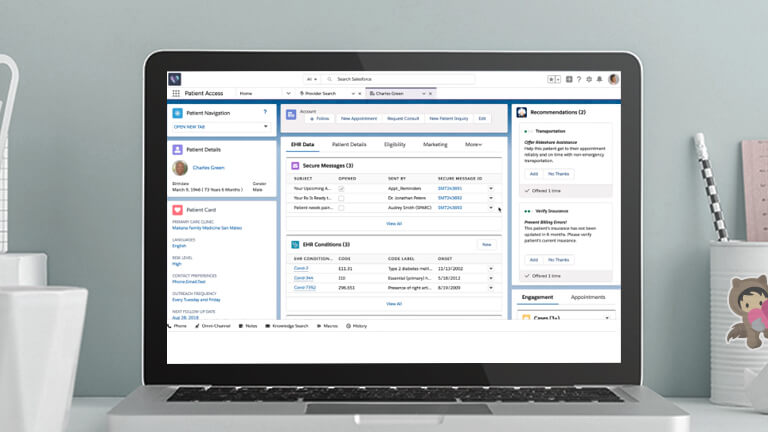Toggle Opened checkbox for Your Upcoming A... message
The height and width of the screenshot is (432, 768).
pyautogui.click(x=341, y=188)
